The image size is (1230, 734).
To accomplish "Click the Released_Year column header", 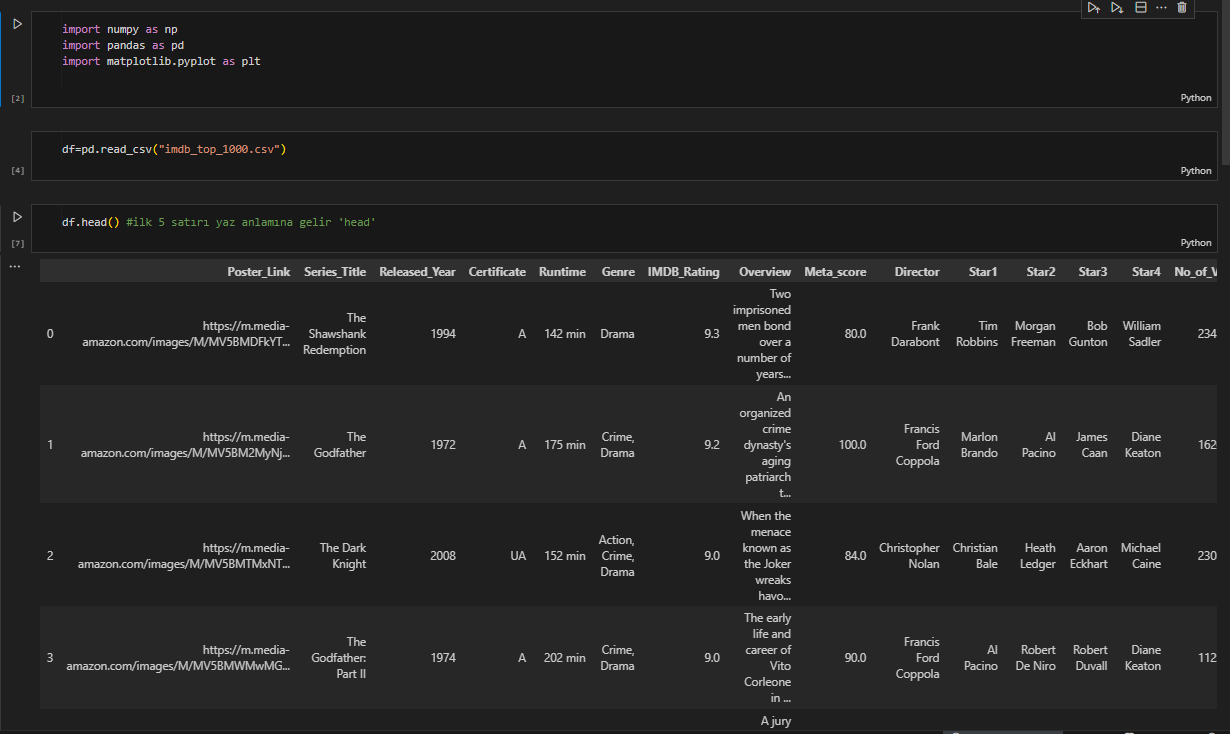I will tap(417, 272).
